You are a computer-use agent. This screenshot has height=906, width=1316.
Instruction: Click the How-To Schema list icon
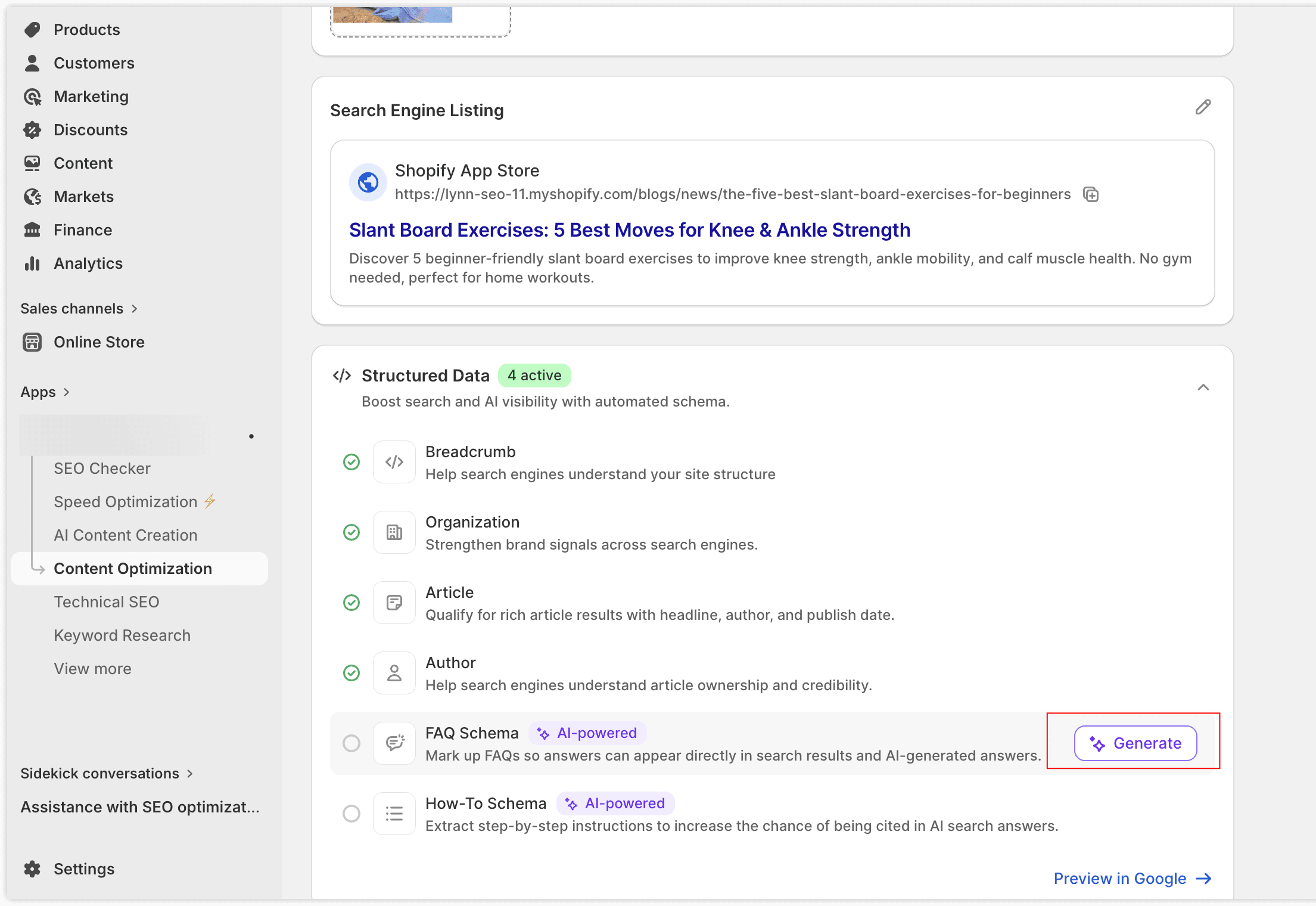(394, 814)
